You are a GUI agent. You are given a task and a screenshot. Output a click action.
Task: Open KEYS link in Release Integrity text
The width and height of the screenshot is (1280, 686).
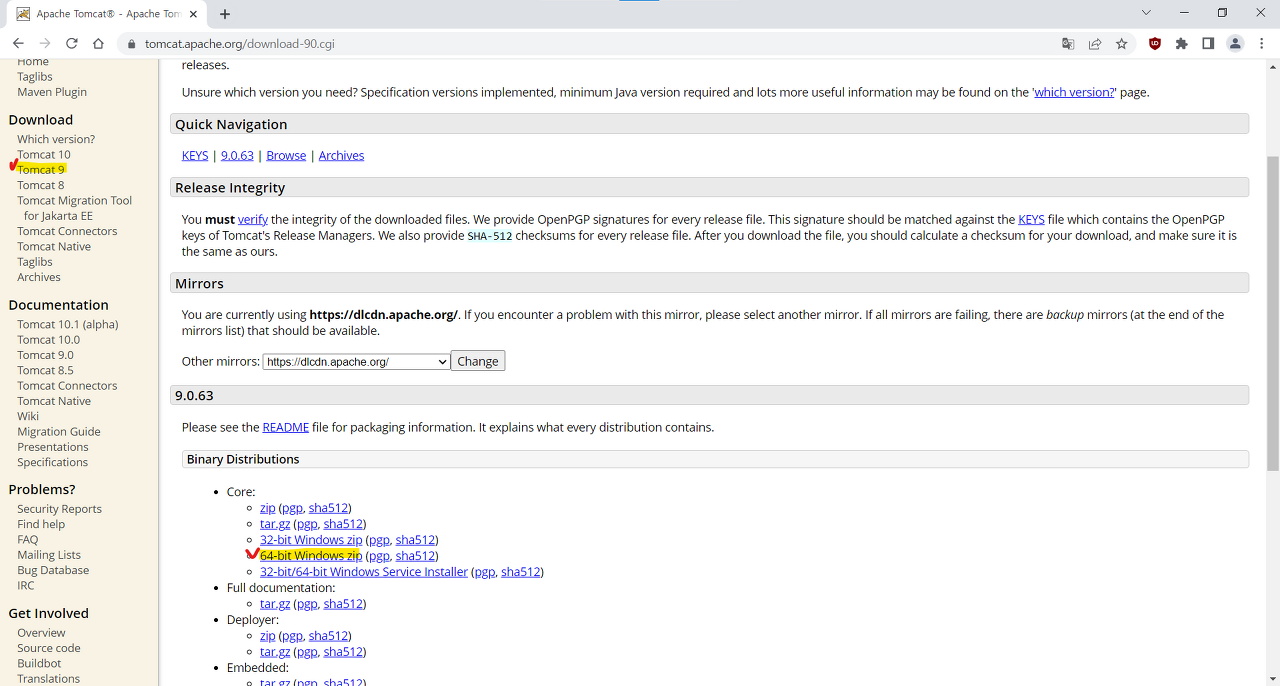click(1031, 219)
